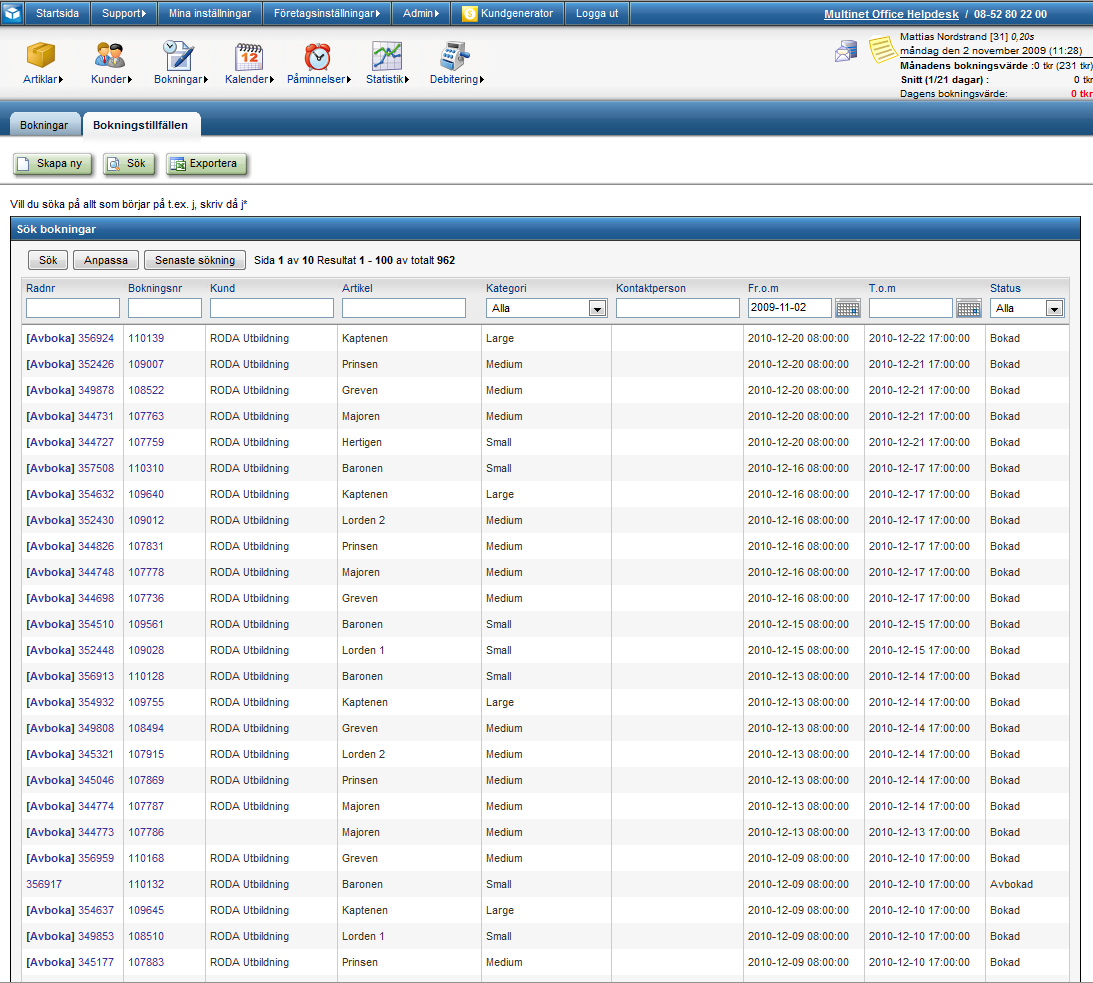Viewport: 1093px width, 983px height.
Task: Open row number 344731
Action: (95, 416)
